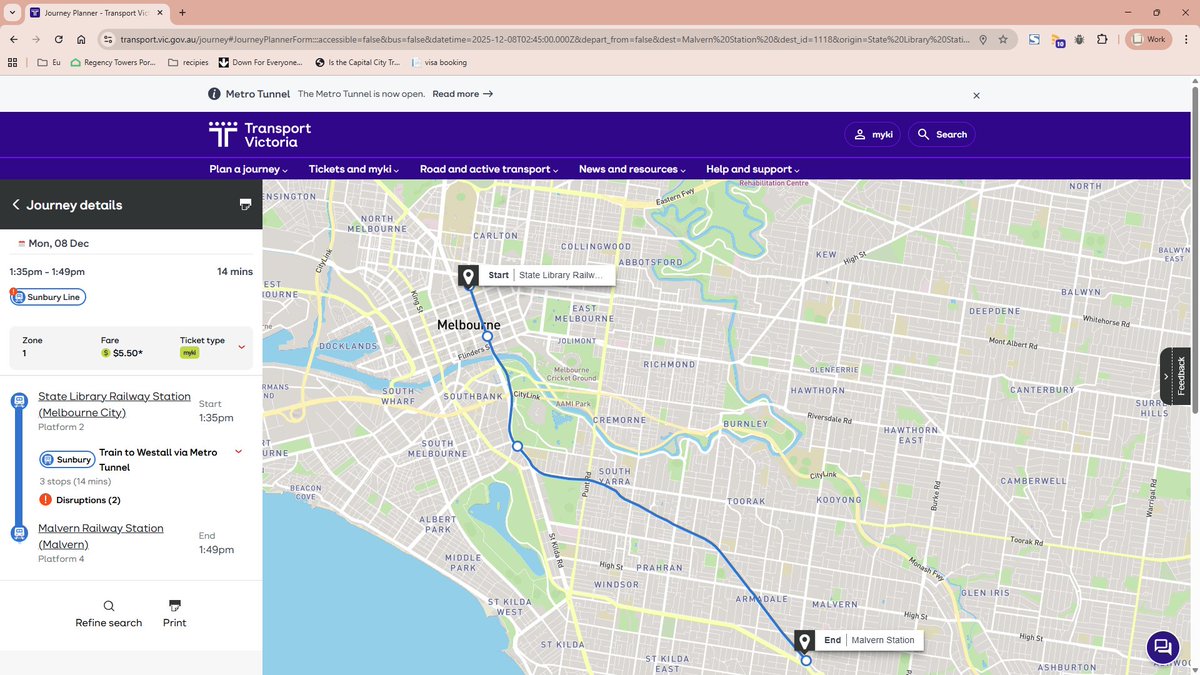Click the '$5.50*' fare amount
Image resolution: width=1200 pixels, height=675 pixels.
pos(128,353)
